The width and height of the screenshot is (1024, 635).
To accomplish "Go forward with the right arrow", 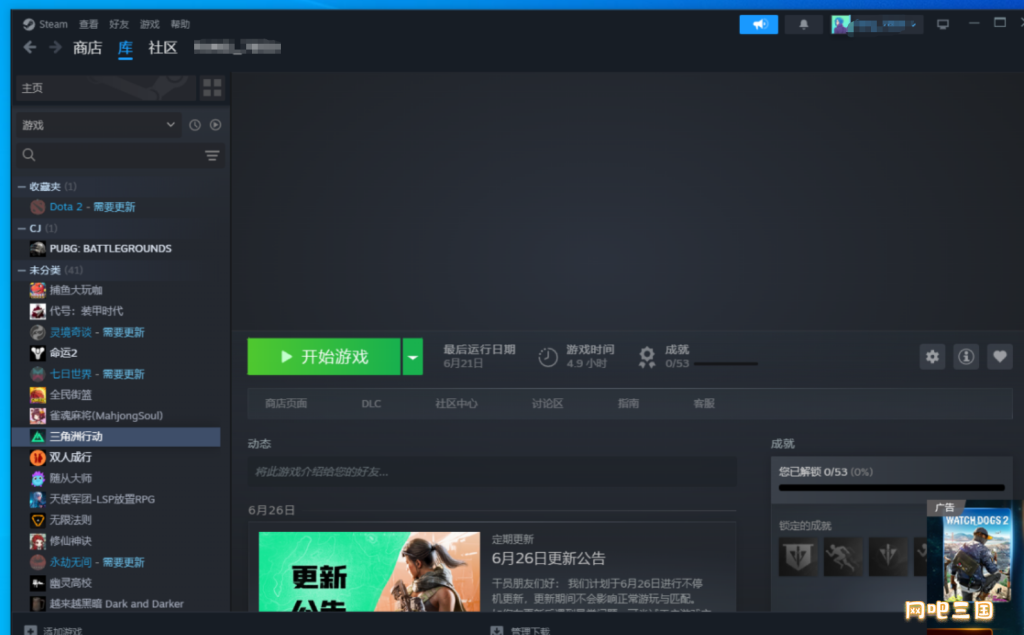I will (x=55, y=47).
